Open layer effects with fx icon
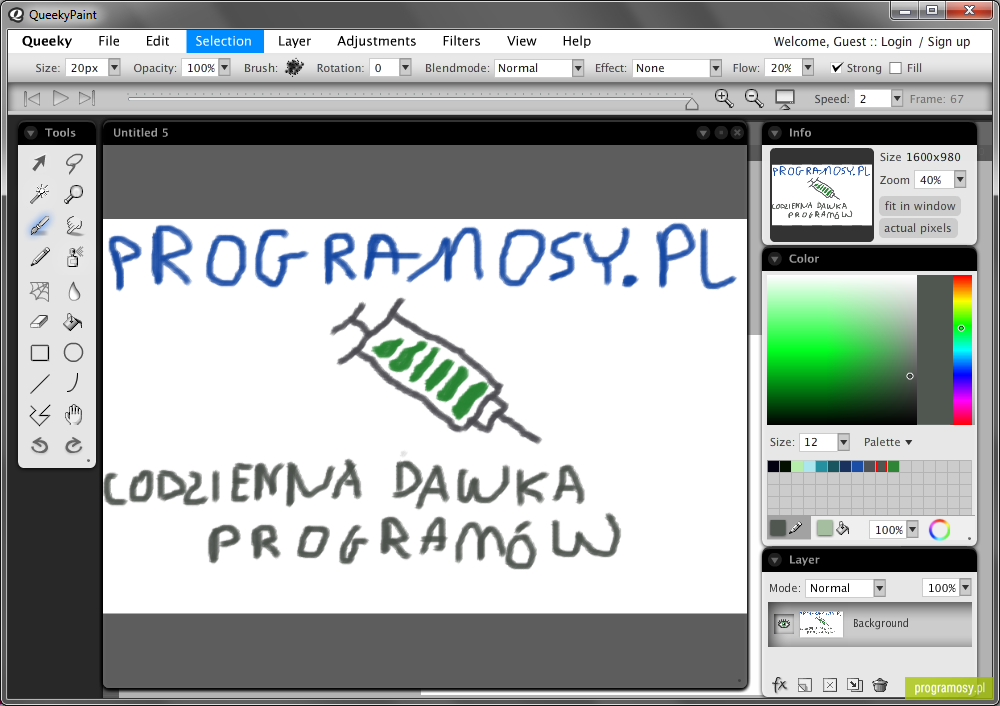The height and width of the screenshot is (706, 1000). tap(779, 685)
